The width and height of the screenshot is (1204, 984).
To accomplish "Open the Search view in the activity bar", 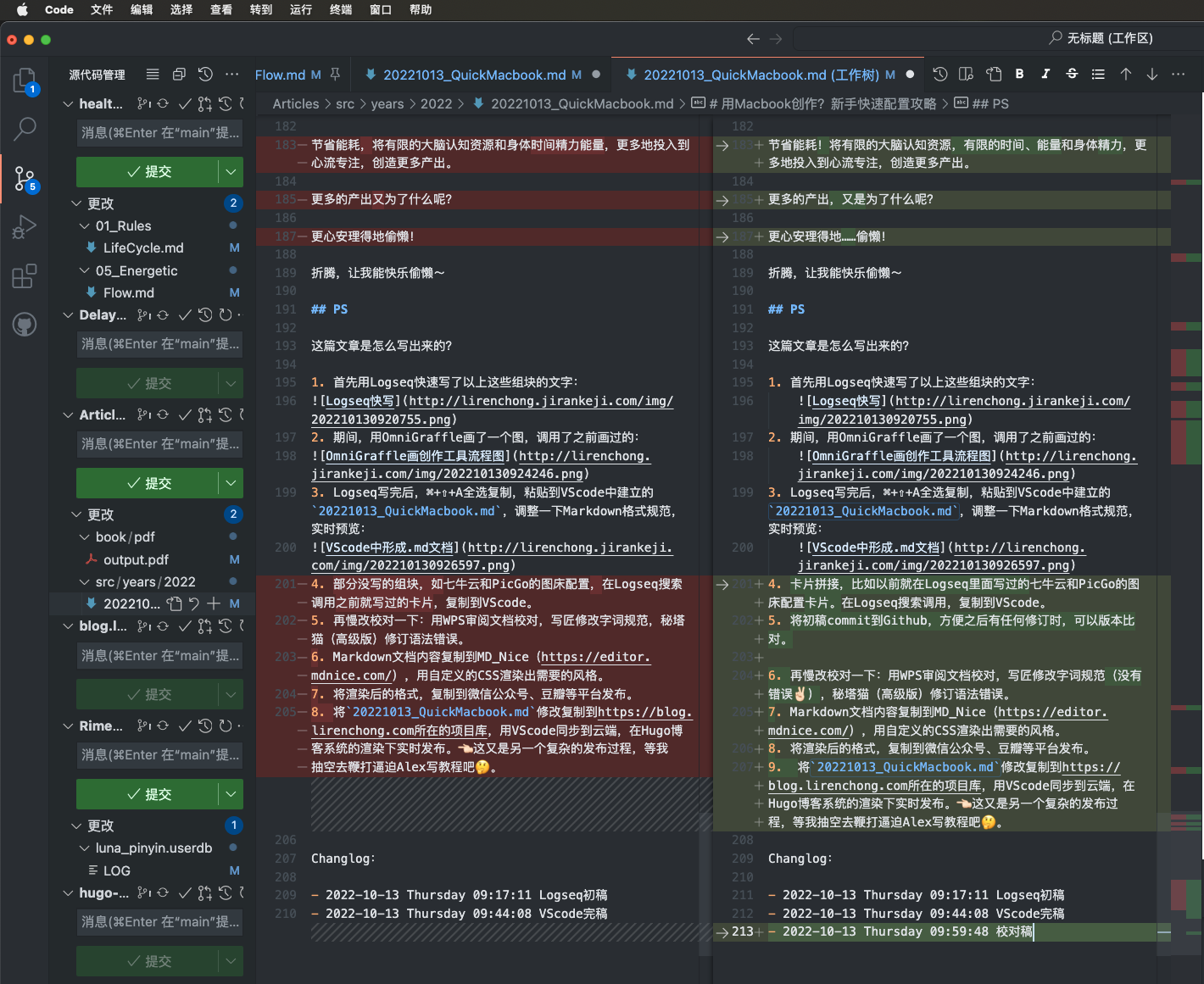I will click(25, 129).
